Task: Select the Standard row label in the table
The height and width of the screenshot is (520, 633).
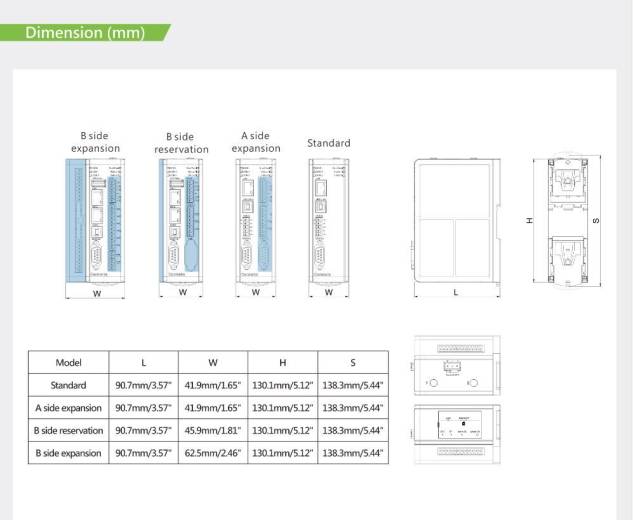Action: [68, 385]
